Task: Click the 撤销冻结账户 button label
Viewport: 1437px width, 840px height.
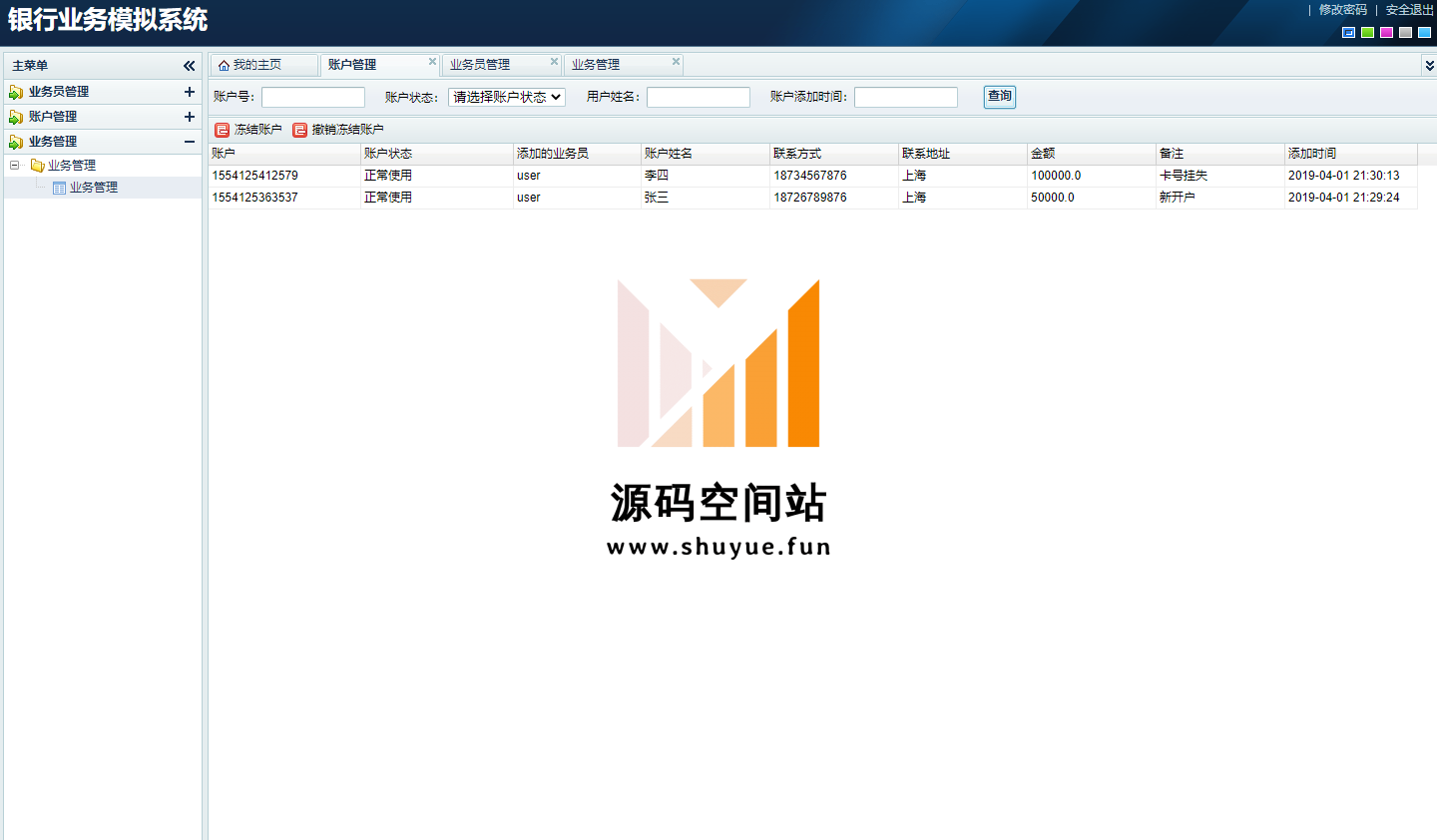Action: click(348, 130)
